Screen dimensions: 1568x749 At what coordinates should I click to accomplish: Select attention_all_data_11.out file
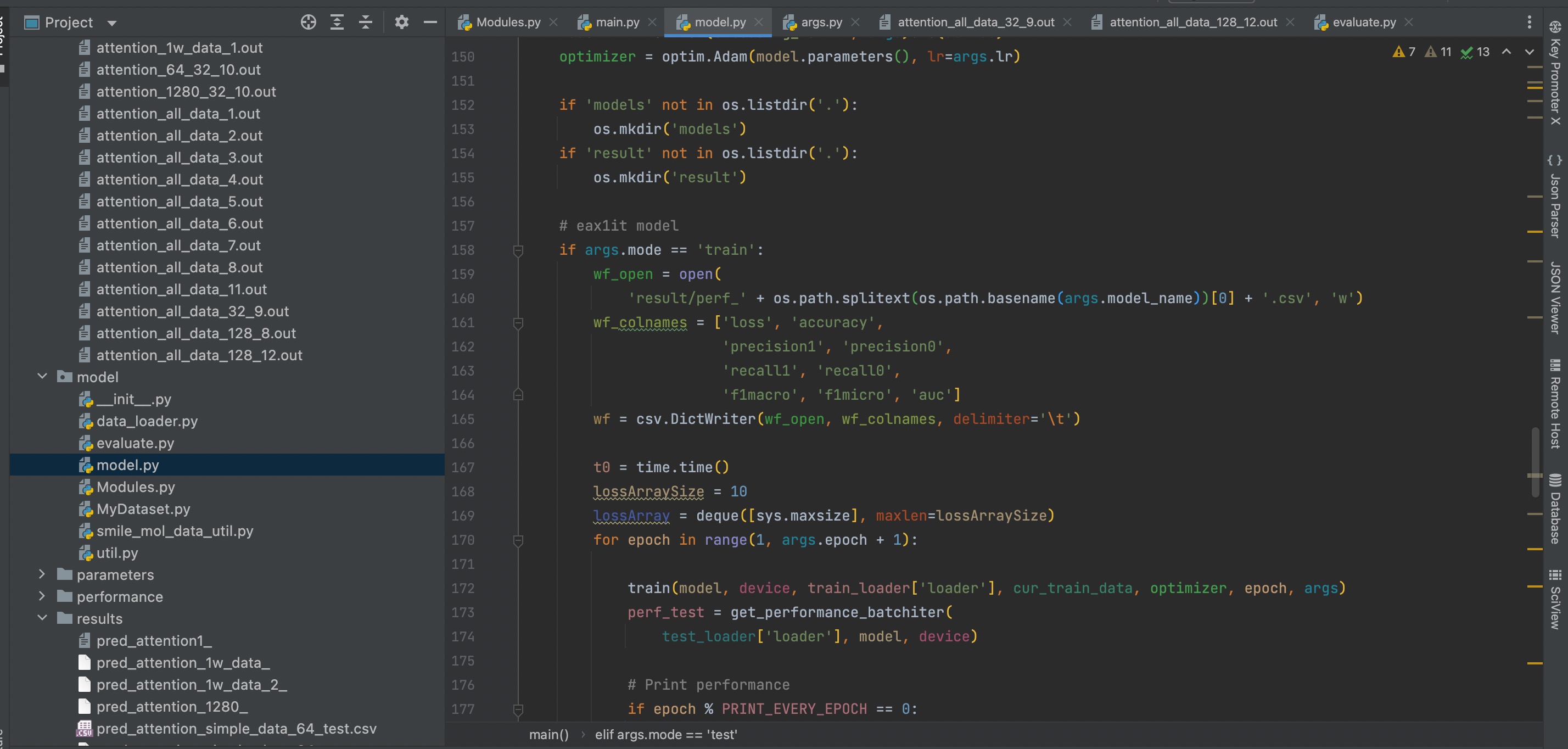(x=181, y=289)
